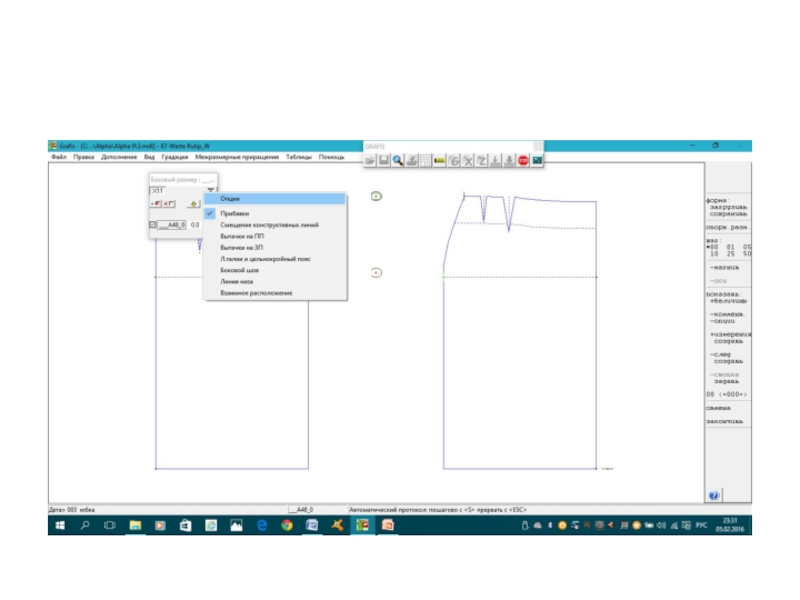Select the magnifier zoom tool

click(x=398, y=160)
